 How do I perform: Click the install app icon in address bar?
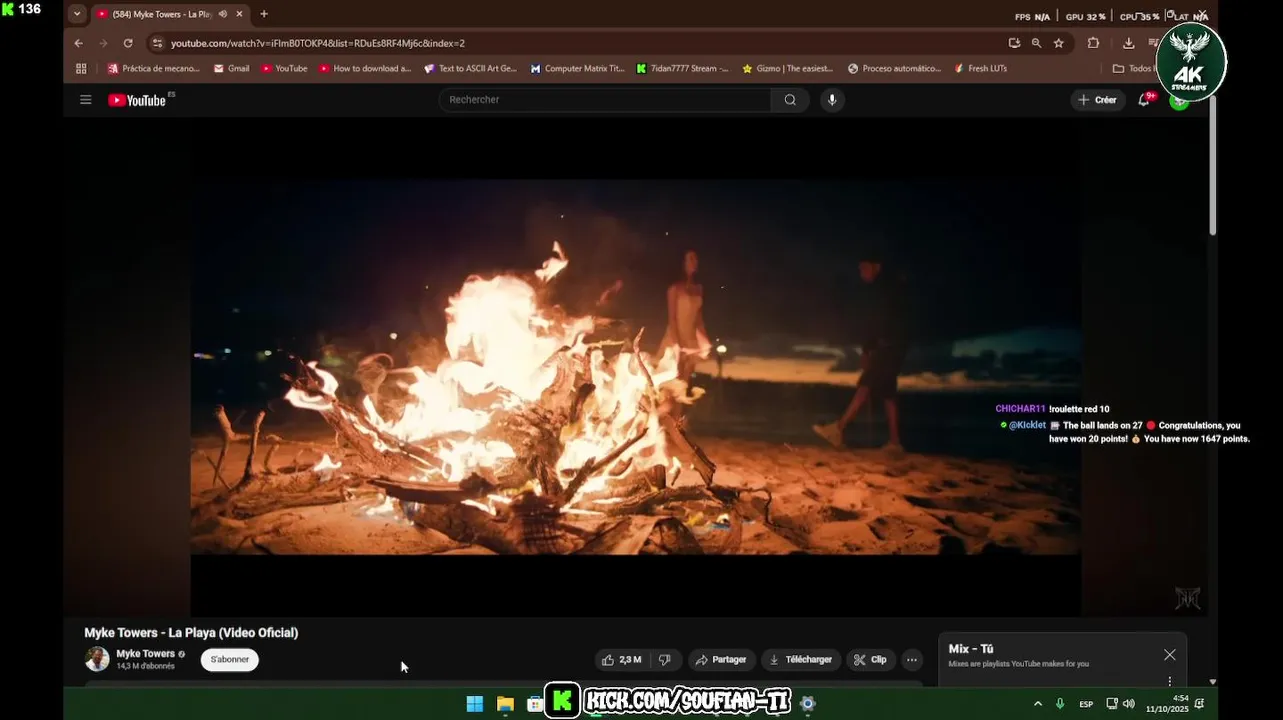click(1014, 43)
